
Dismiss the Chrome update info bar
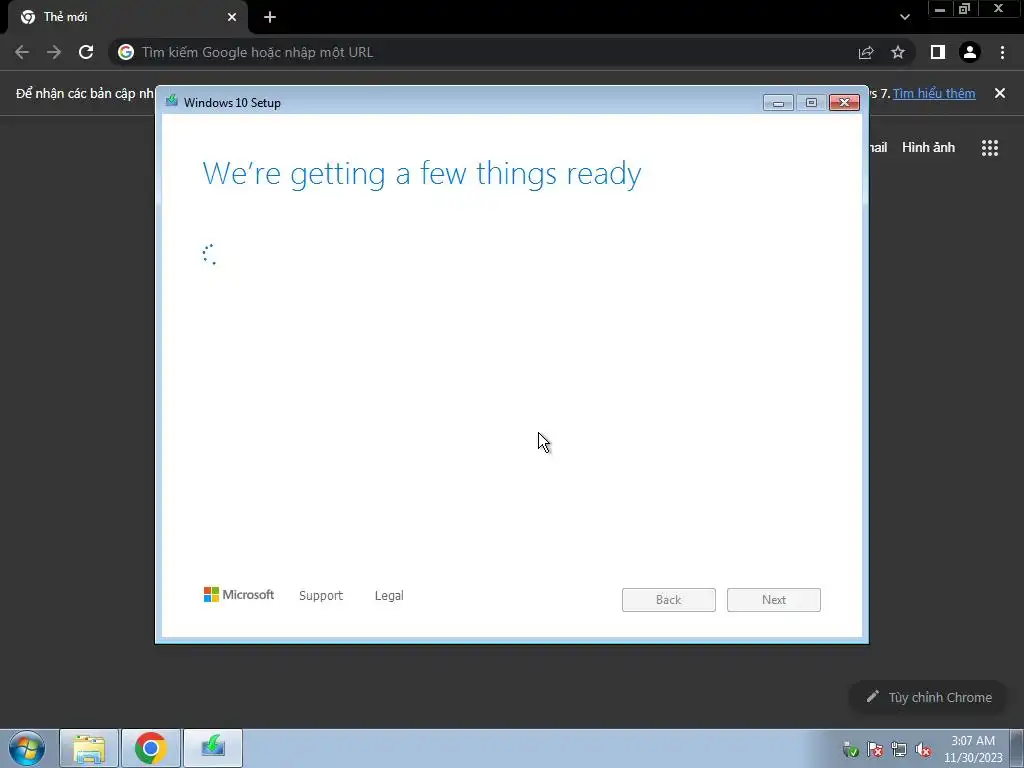pos(999,93)
